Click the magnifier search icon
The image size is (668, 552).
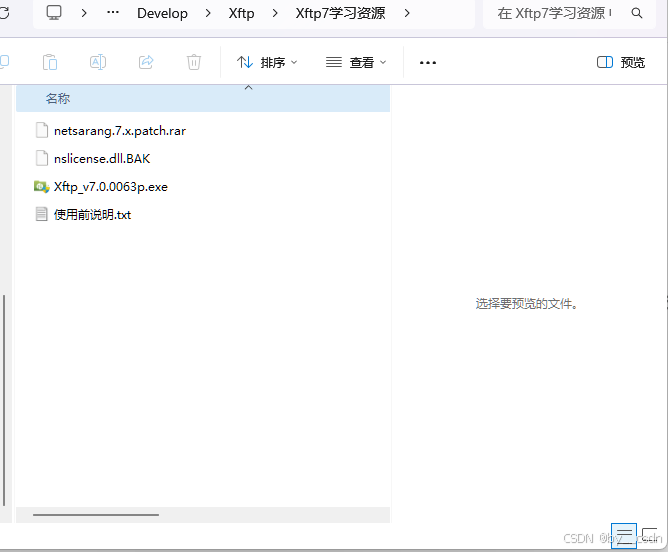pyautogui.click(x=637, y=13)
